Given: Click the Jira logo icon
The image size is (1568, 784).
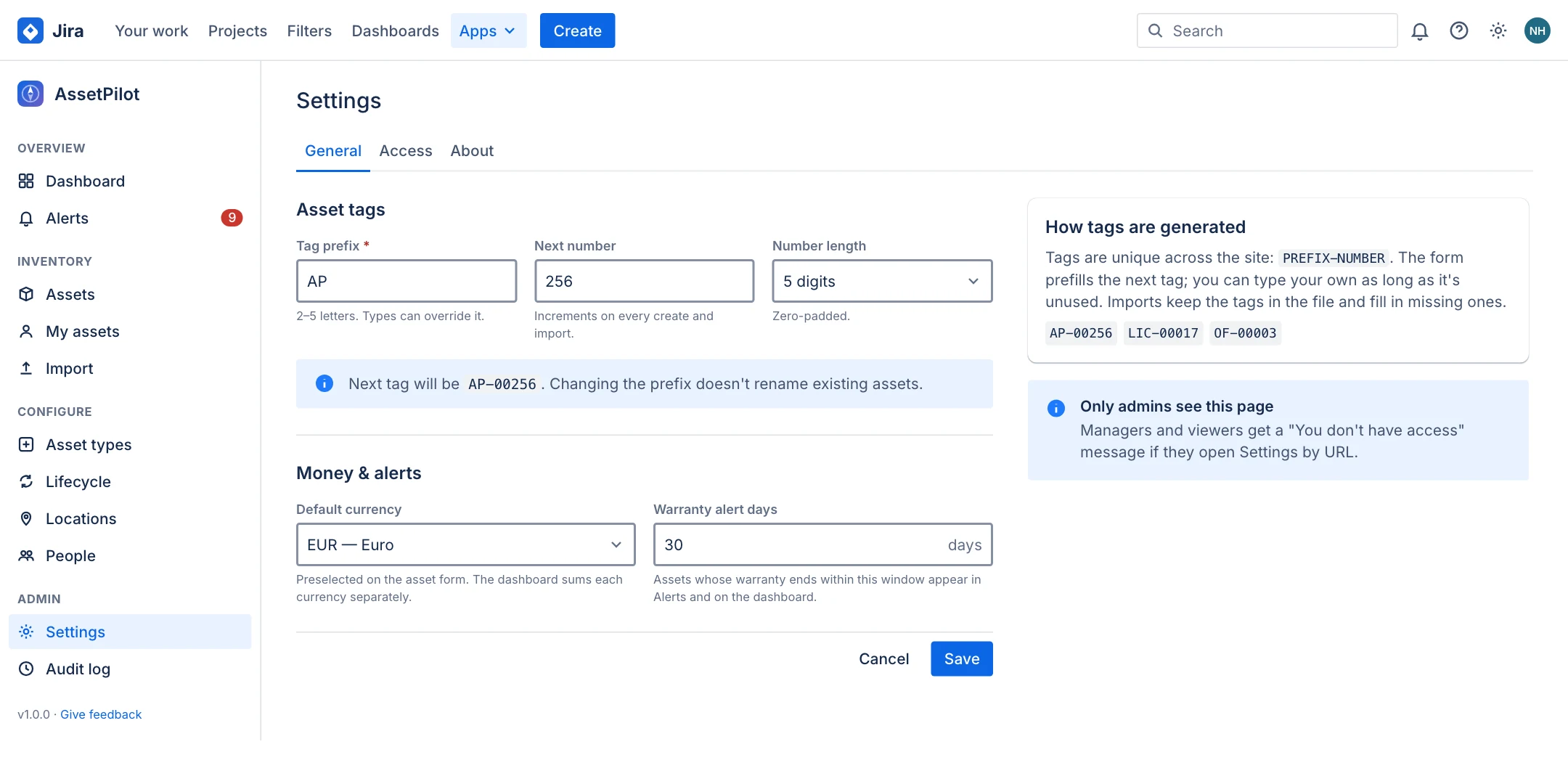Looking at the screenshot, I should [30, 30].
